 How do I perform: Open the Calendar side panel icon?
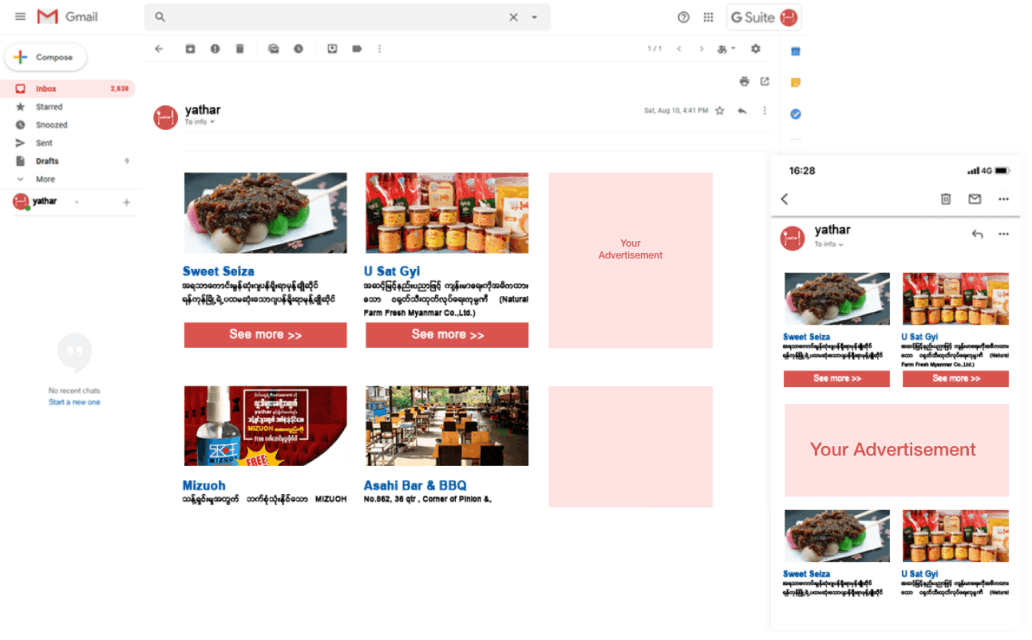pyautogui.click(x=795, y=51)
